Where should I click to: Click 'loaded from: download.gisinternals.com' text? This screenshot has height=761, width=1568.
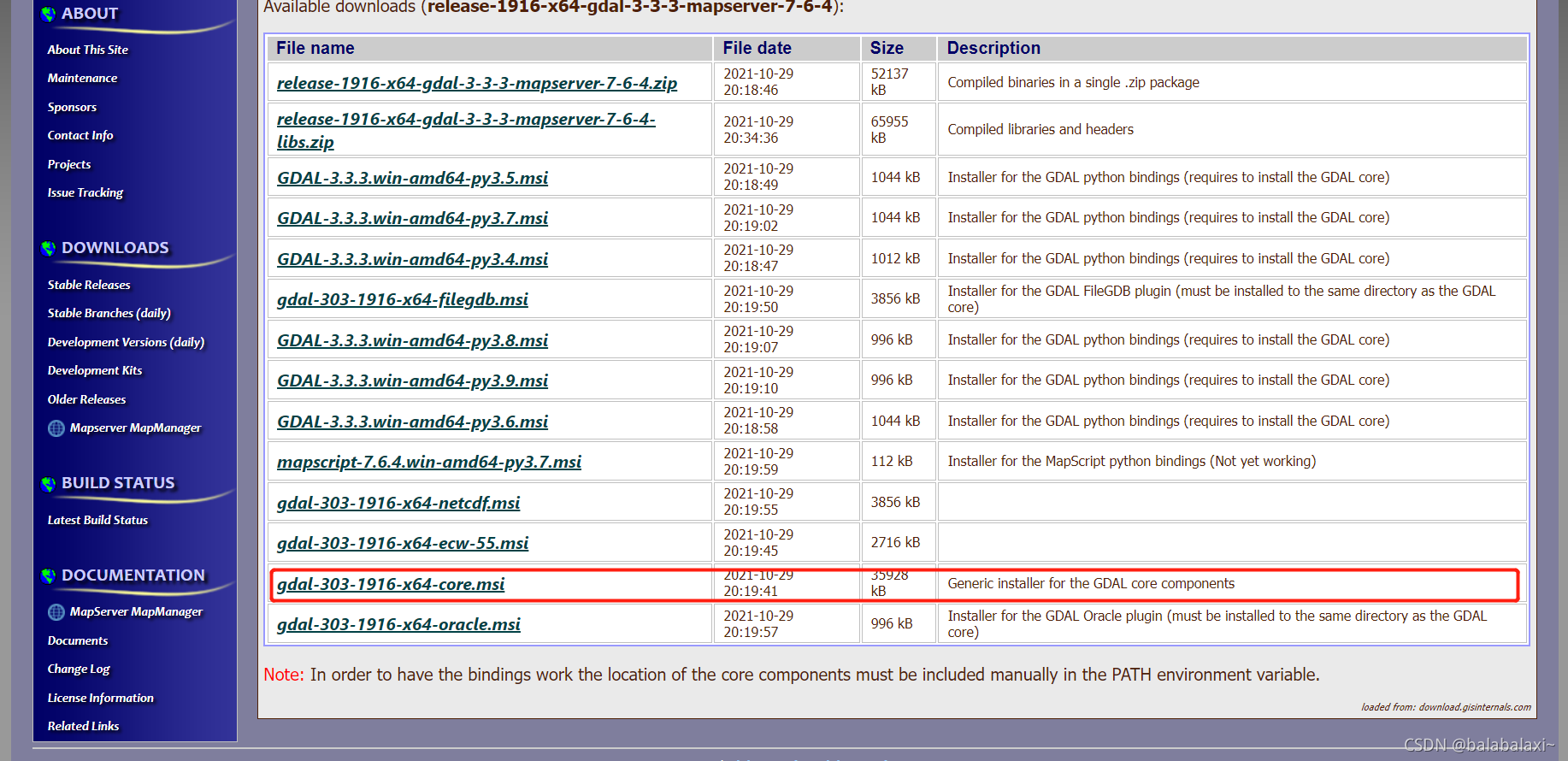pyautogui.click(x=1446, y=707)
